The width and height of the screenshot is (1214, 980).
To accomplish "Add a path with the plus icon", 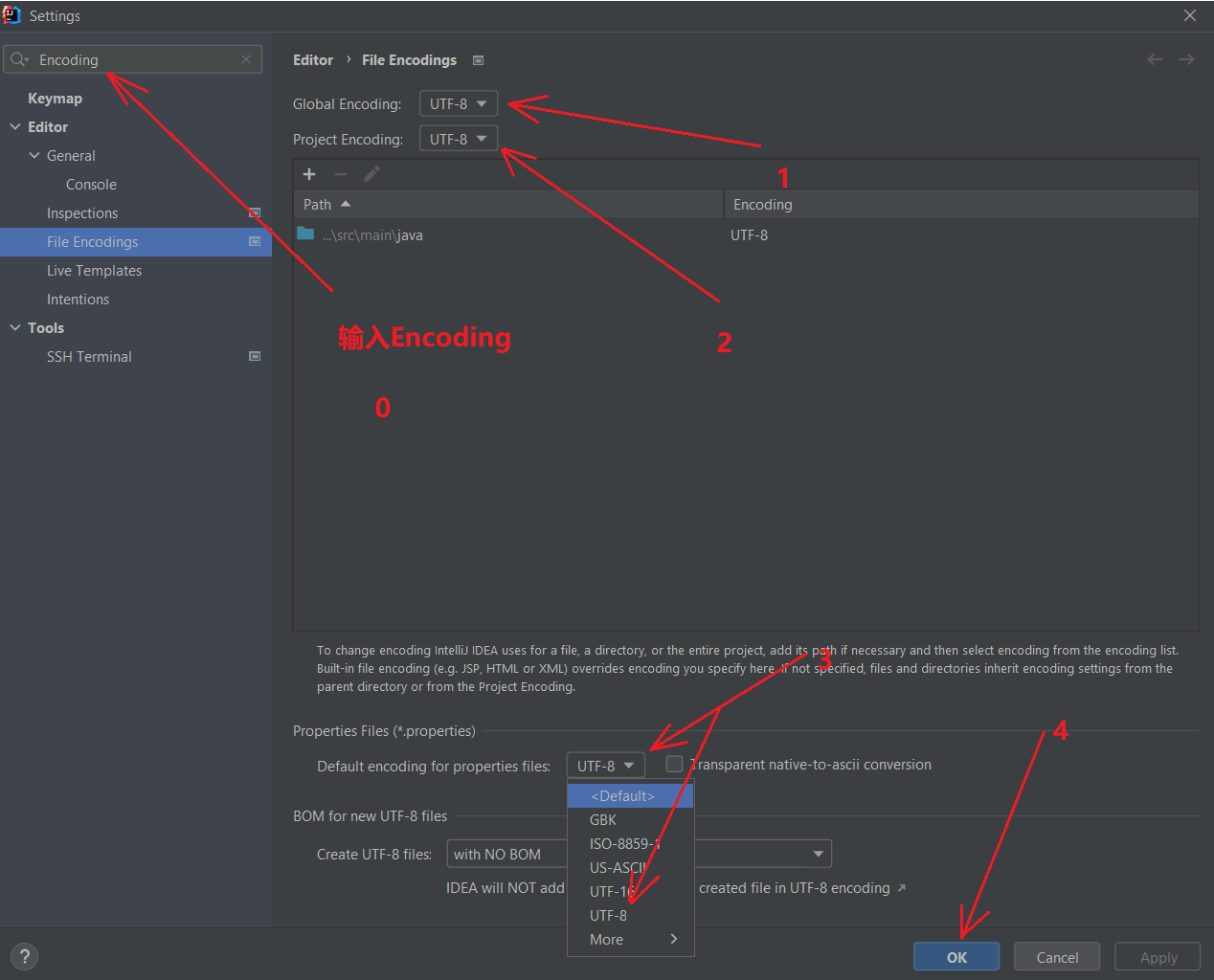I will click(309, 173).
